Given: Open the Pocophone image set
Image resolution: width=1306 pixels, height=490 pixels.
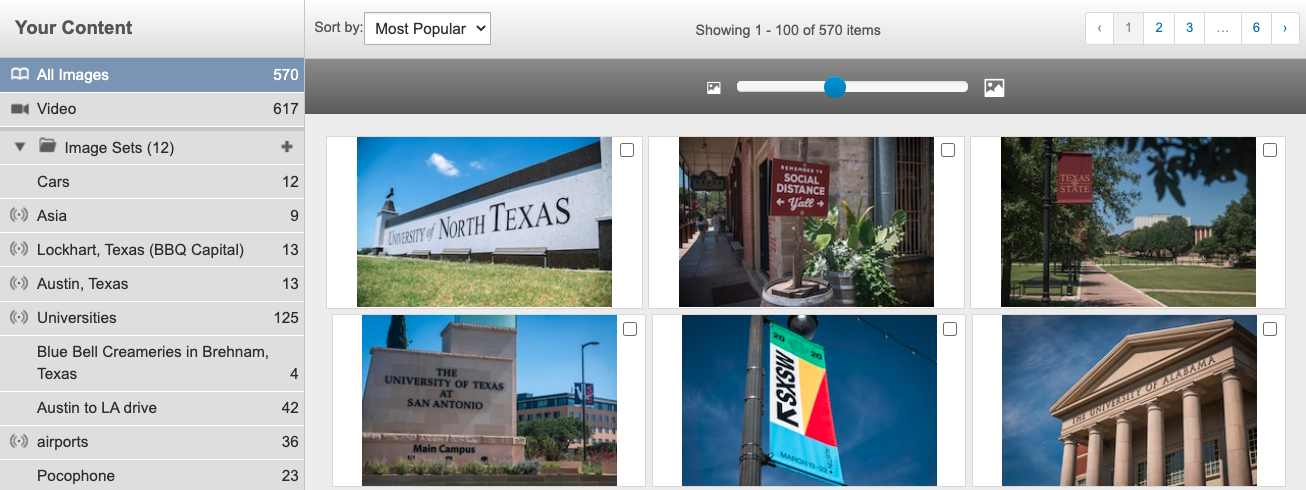Looking at the screenshot, I should coord(152,476).
